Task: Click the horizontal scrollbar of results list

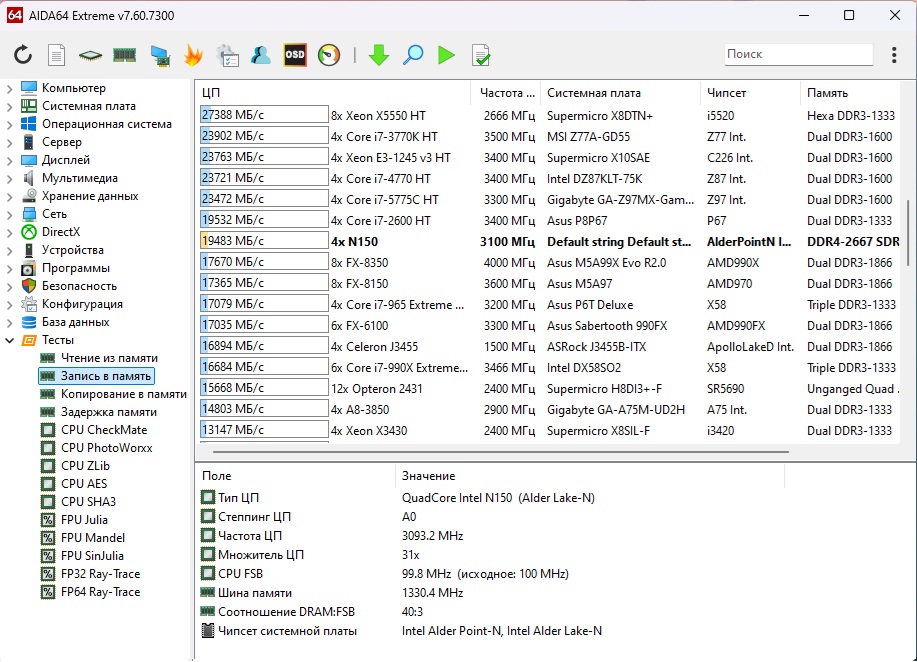Action: tap(501, 452)
